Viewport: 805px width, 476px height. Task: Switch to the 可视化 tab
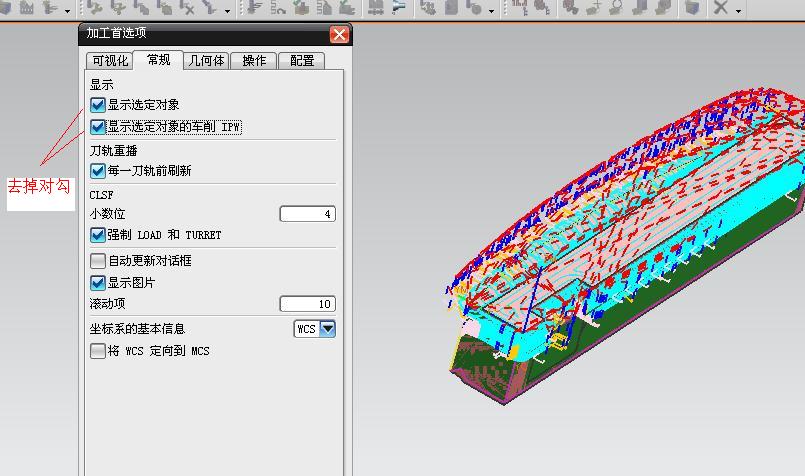[x=109, y=61]
